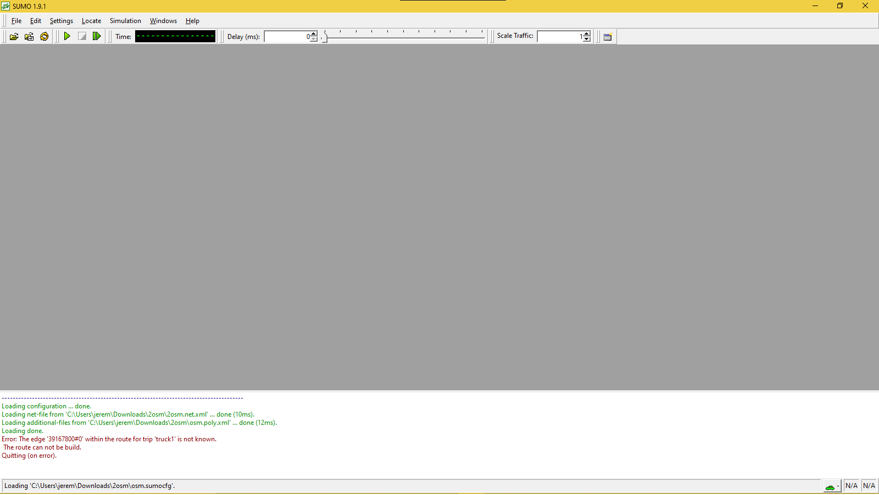Click the screenshot icon after Scale Traffic

click(607, 37)
